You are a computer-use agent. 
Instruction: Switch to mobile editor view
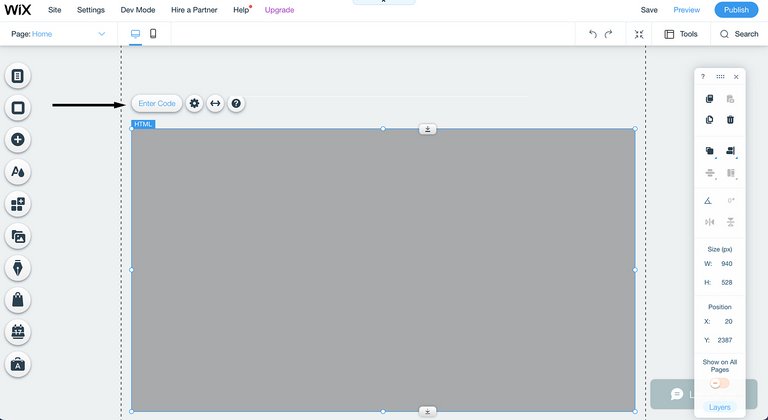153,33
